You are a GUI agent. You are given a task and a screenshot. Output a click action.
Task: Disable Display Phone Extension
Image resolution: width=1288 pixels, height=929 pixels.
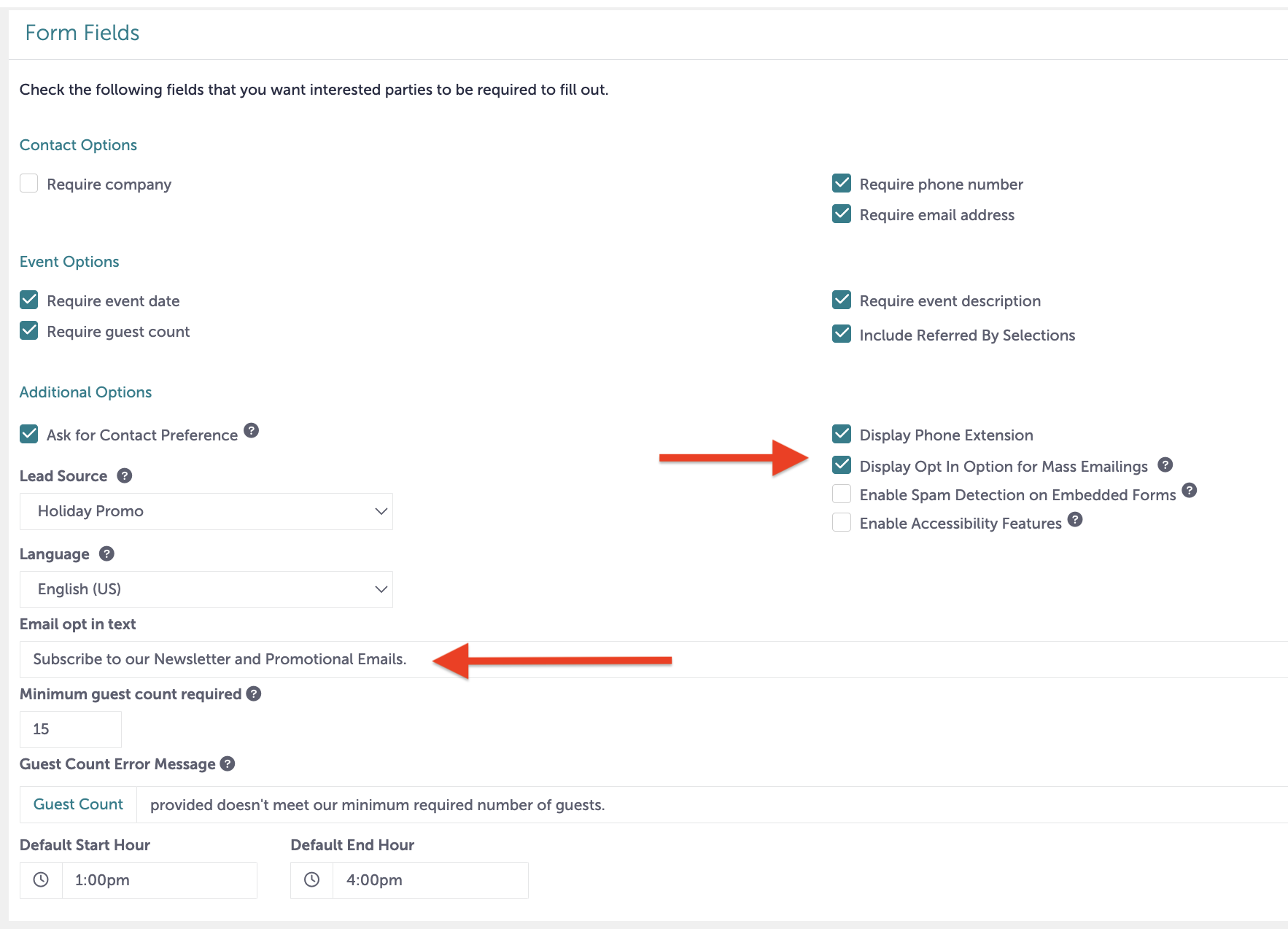[841, 434]
